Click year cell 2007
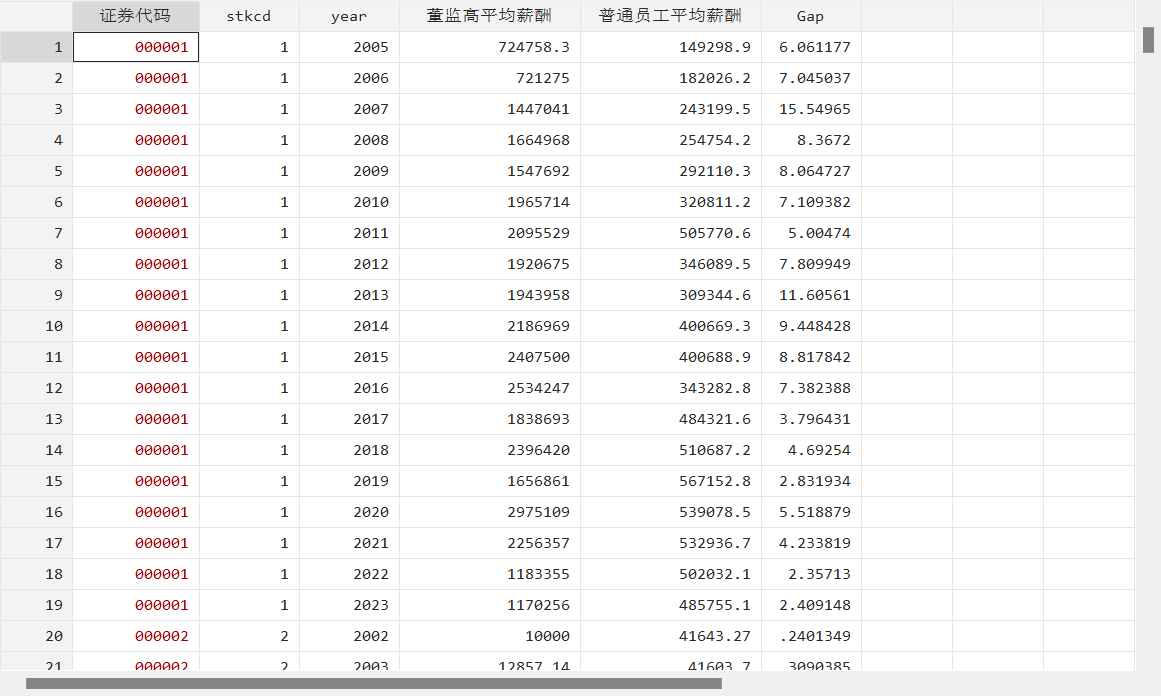1161x696 pixels. click(x=349, y=109)
